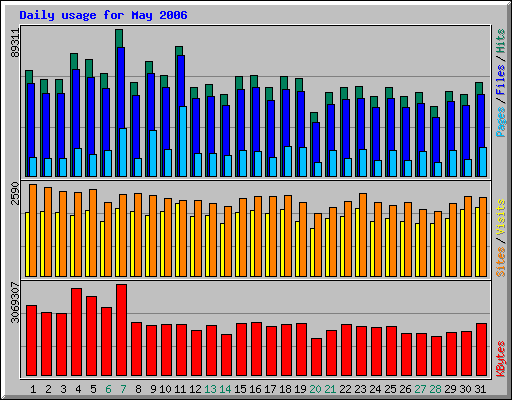512x400 pixels.
Task: Select day label 25 on the axis
Action: (390, 389)
